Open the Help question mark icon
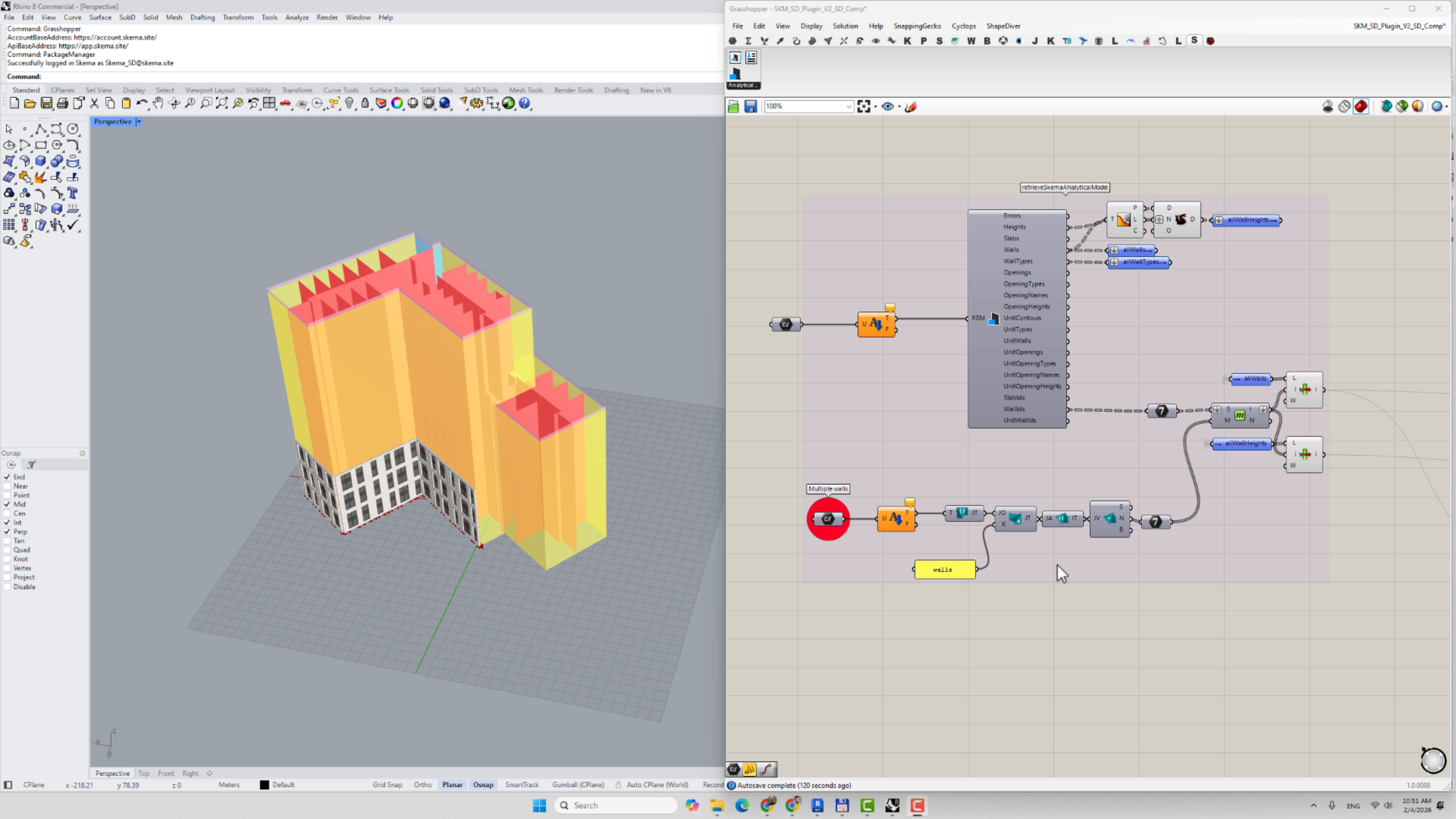Screen dimensions: 1456x819 (524, 103)
